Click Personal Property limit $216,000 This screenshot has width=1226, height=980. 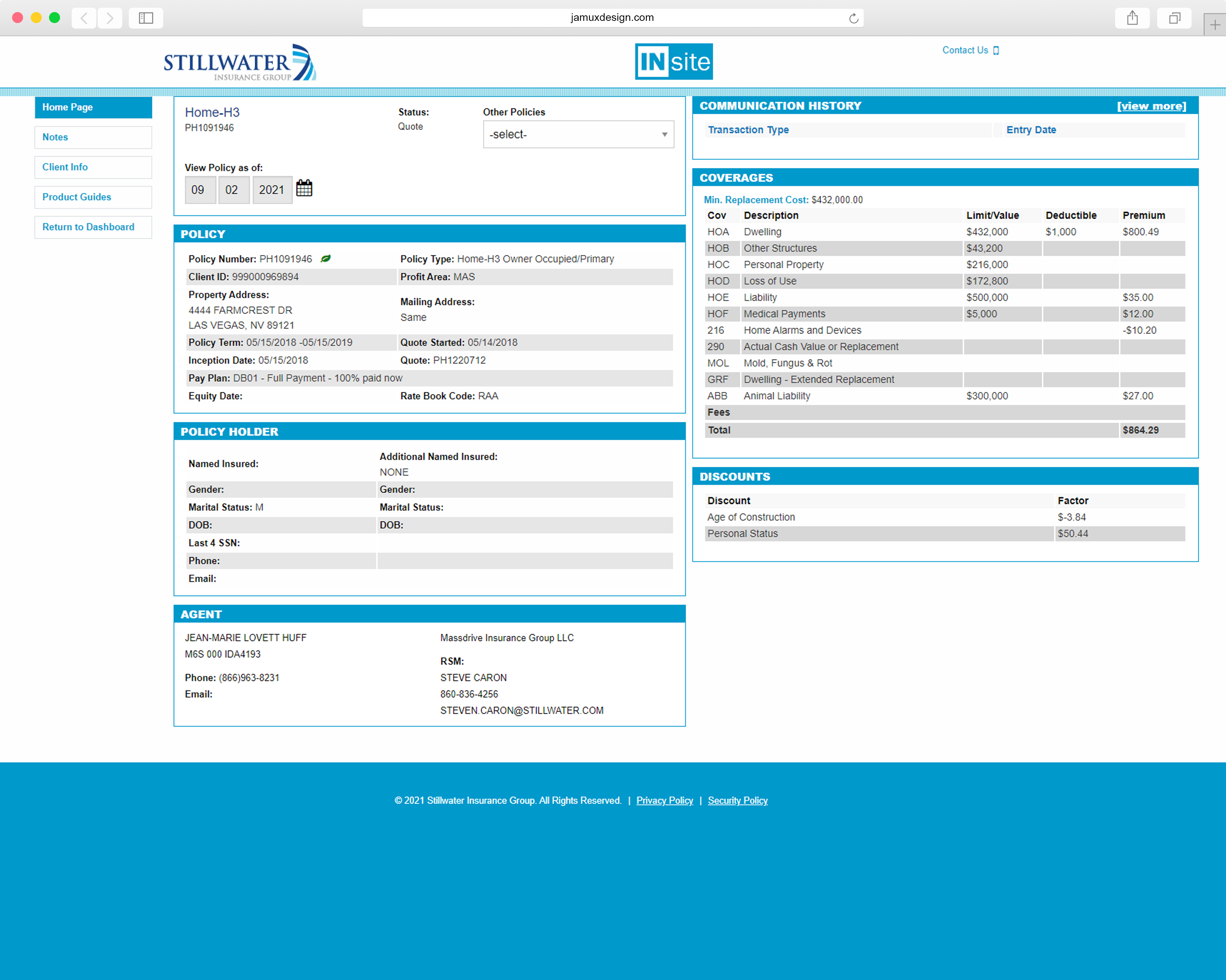pos(987,265)
